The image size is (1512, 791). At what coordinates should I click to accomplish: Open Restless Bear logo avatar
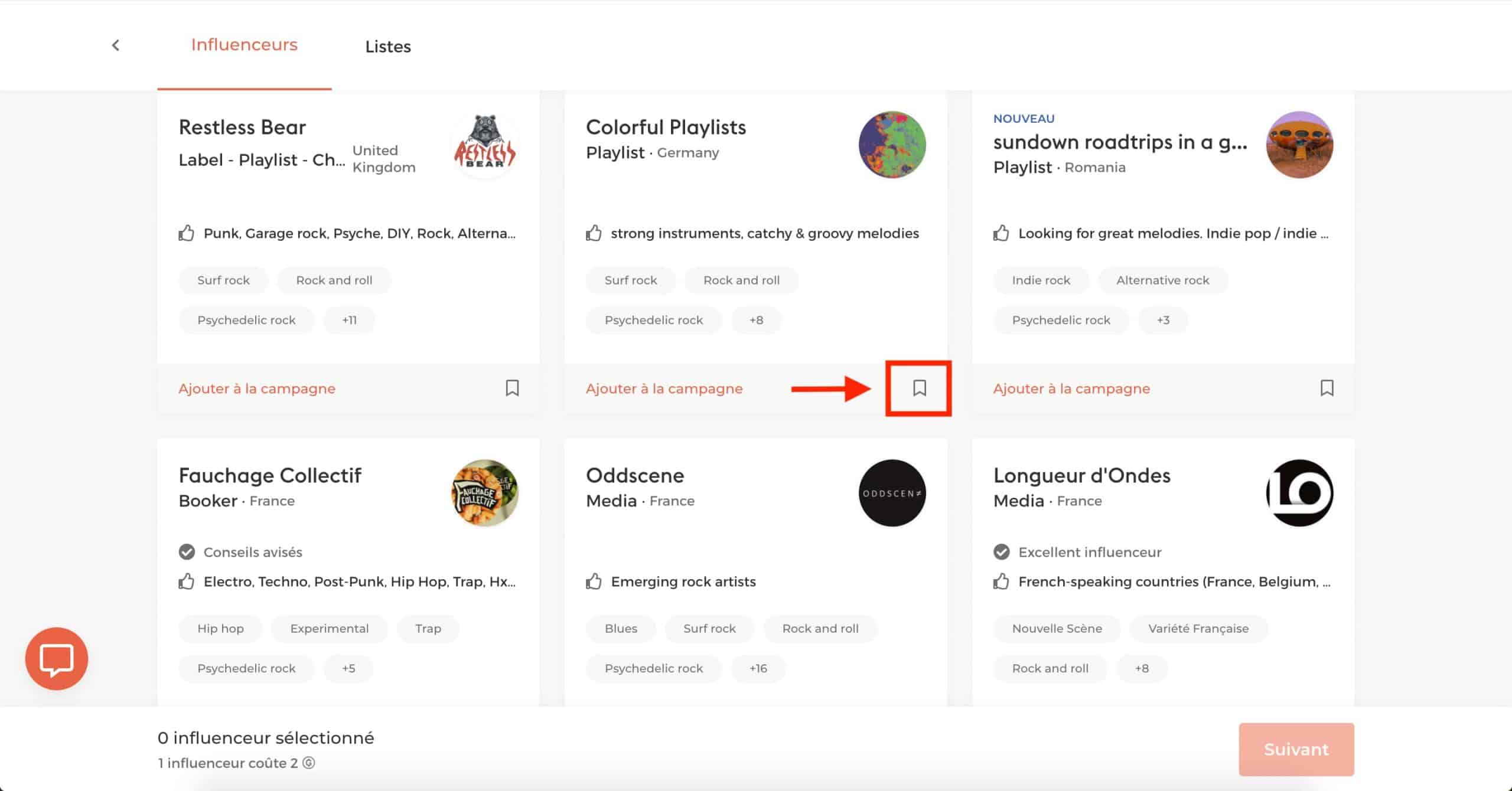pos(485,145)
